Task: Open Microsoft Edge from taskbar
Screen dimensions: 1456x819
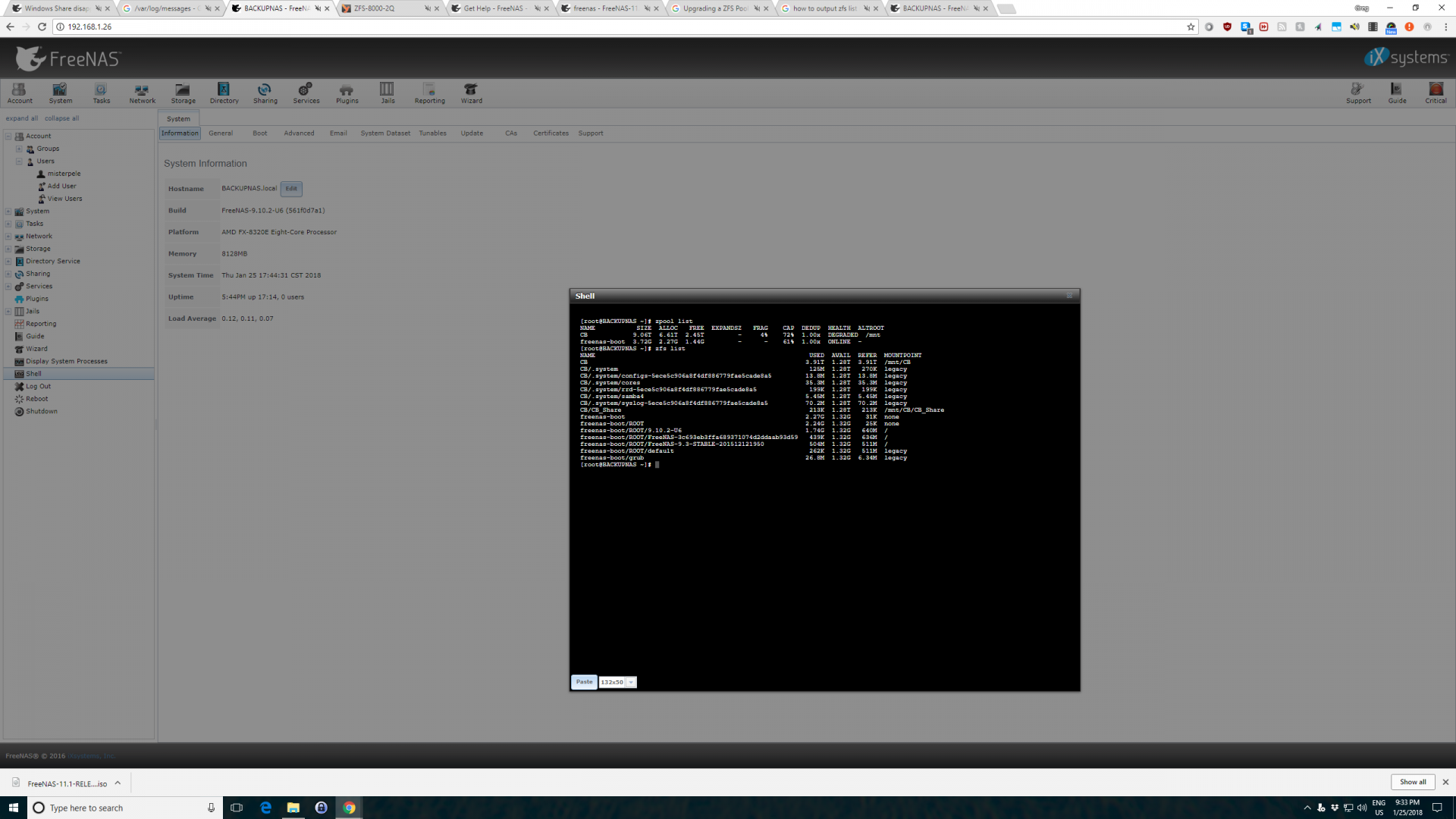Action: (x=265, y=808)
